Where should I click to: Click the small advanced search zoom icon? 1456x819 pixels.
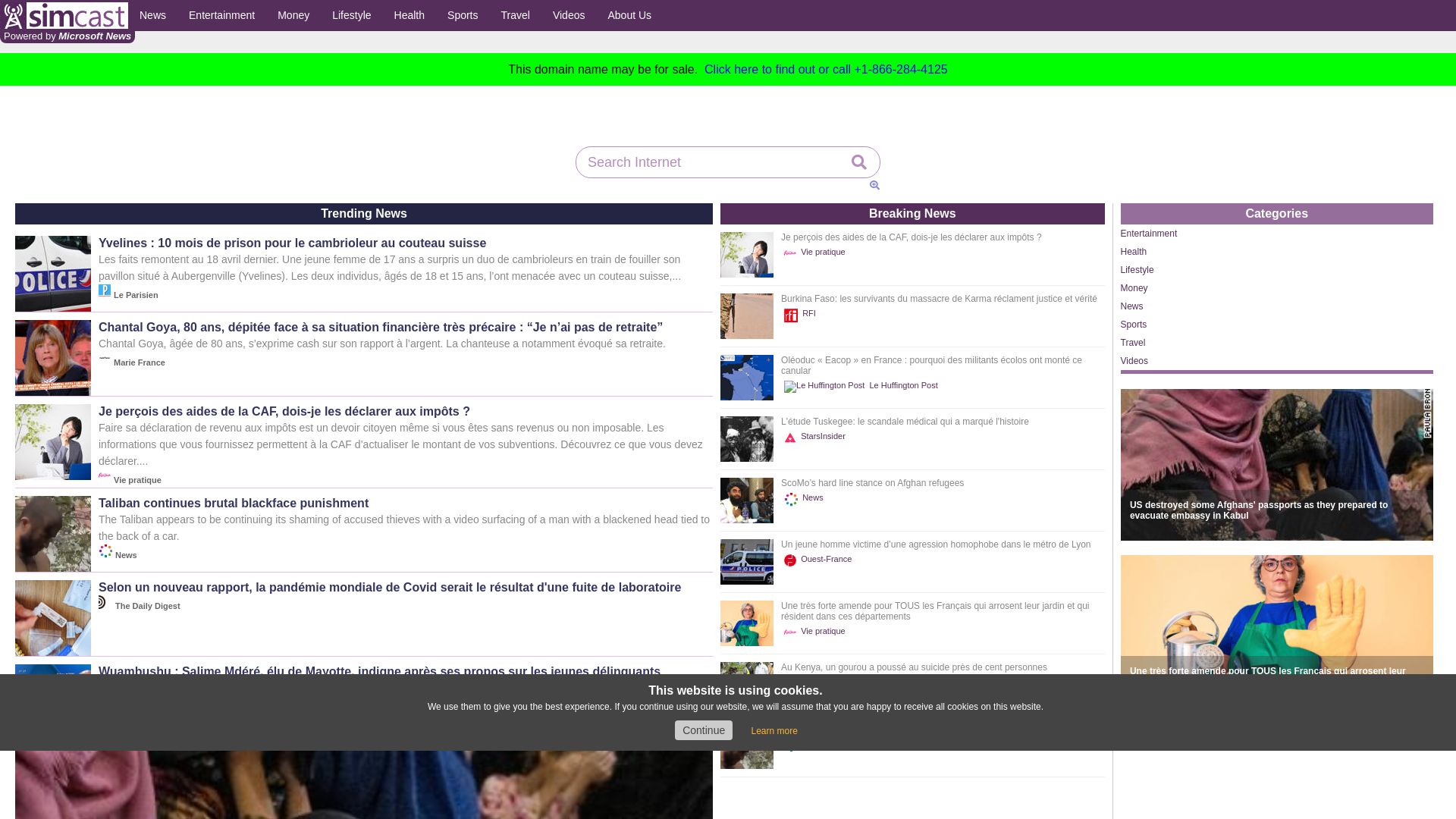coord(874,185)
